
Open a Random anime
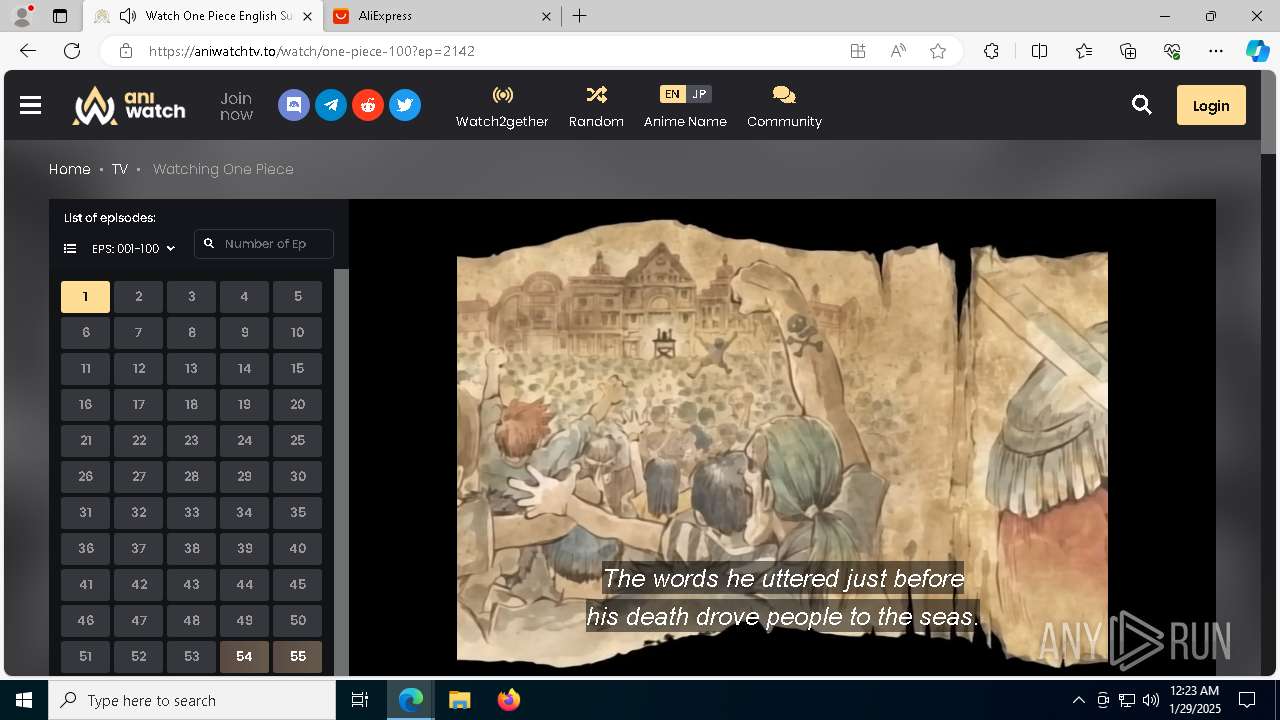click(596, 106)
